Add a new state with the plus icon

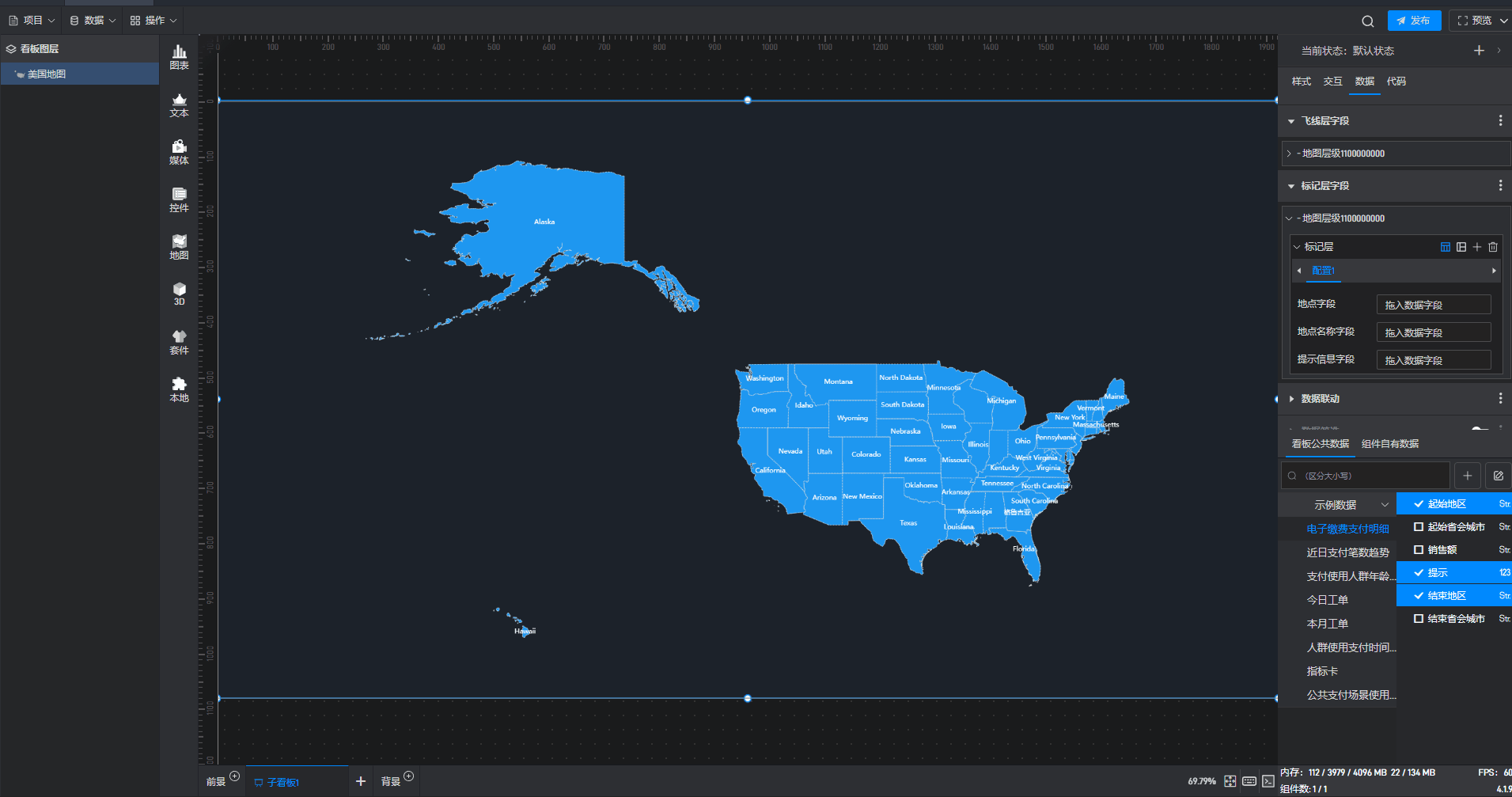1479,51
